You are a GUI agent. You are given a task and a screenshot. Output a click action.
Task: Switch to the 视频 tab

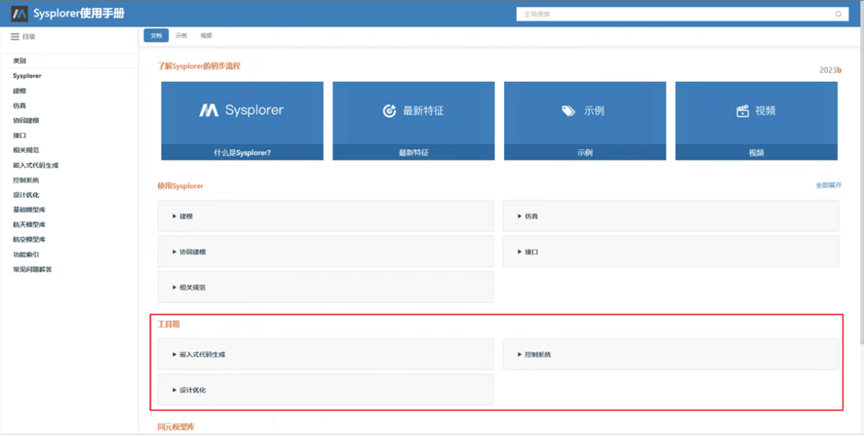tap(206, 35)
